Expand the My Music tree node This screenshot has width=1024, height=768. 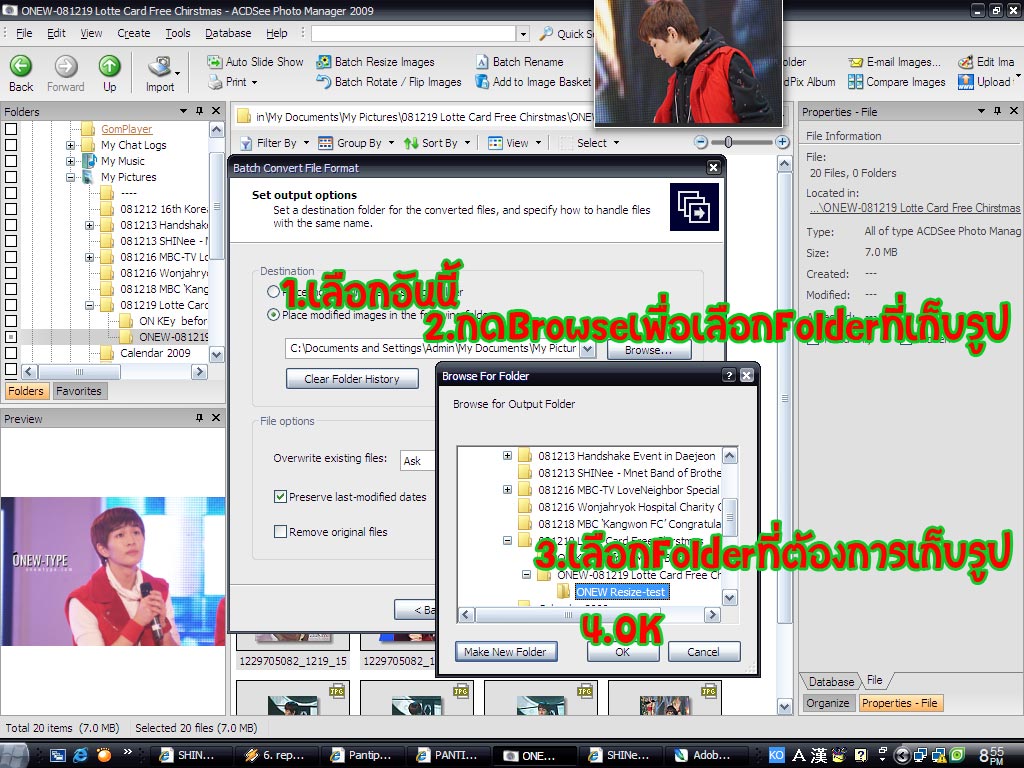click(71, 161)
